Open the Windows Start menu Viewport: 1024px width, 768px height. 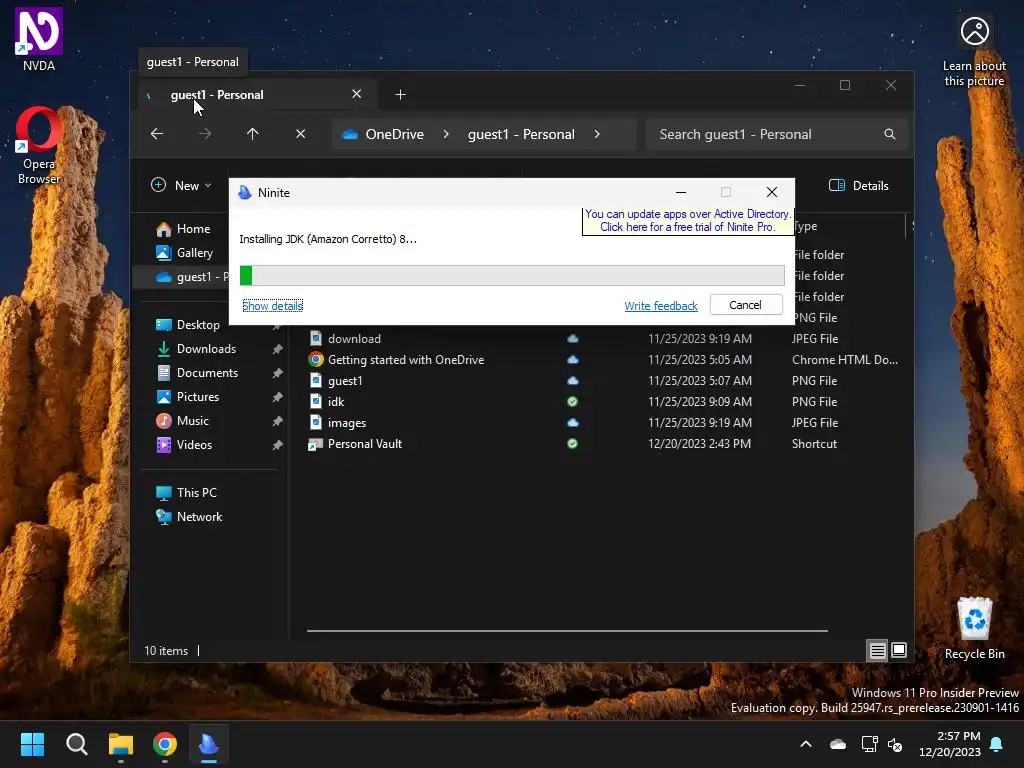pos(32,744)
